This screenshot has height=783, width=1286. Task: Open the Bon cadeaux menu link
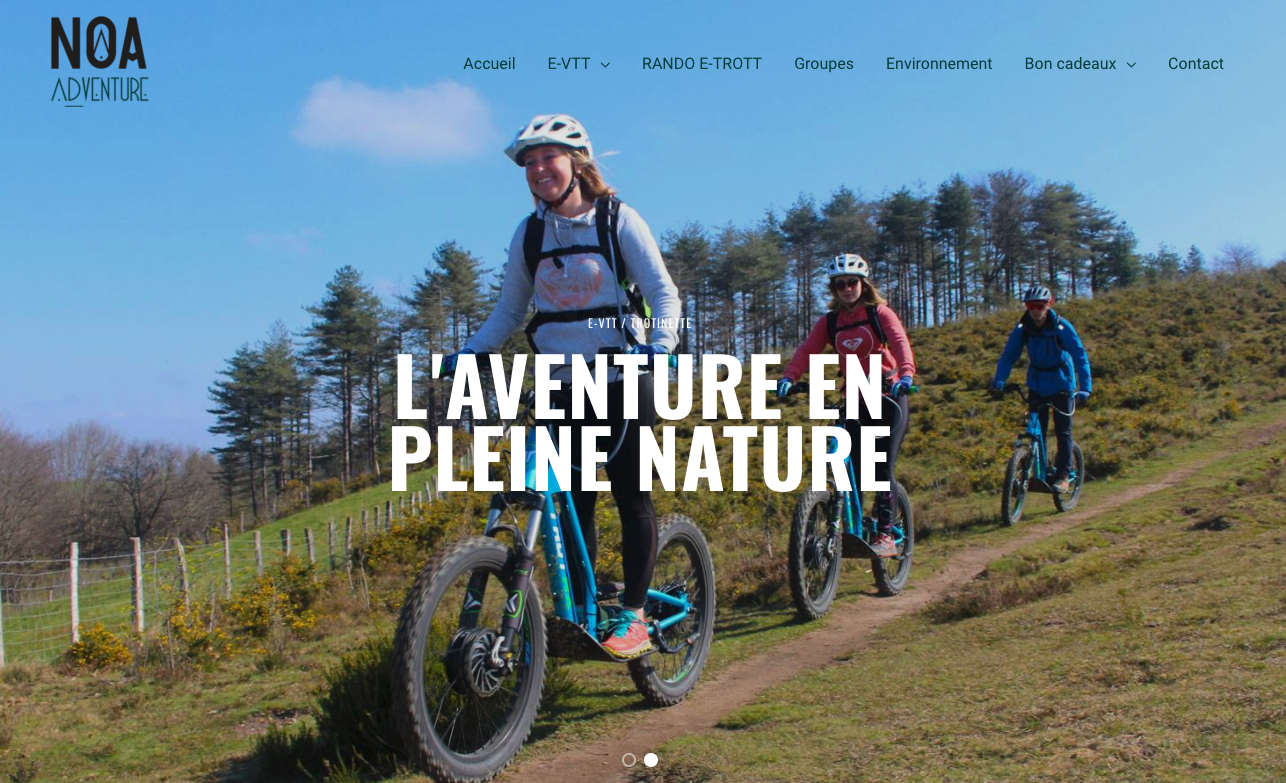tap(1070, 64)
